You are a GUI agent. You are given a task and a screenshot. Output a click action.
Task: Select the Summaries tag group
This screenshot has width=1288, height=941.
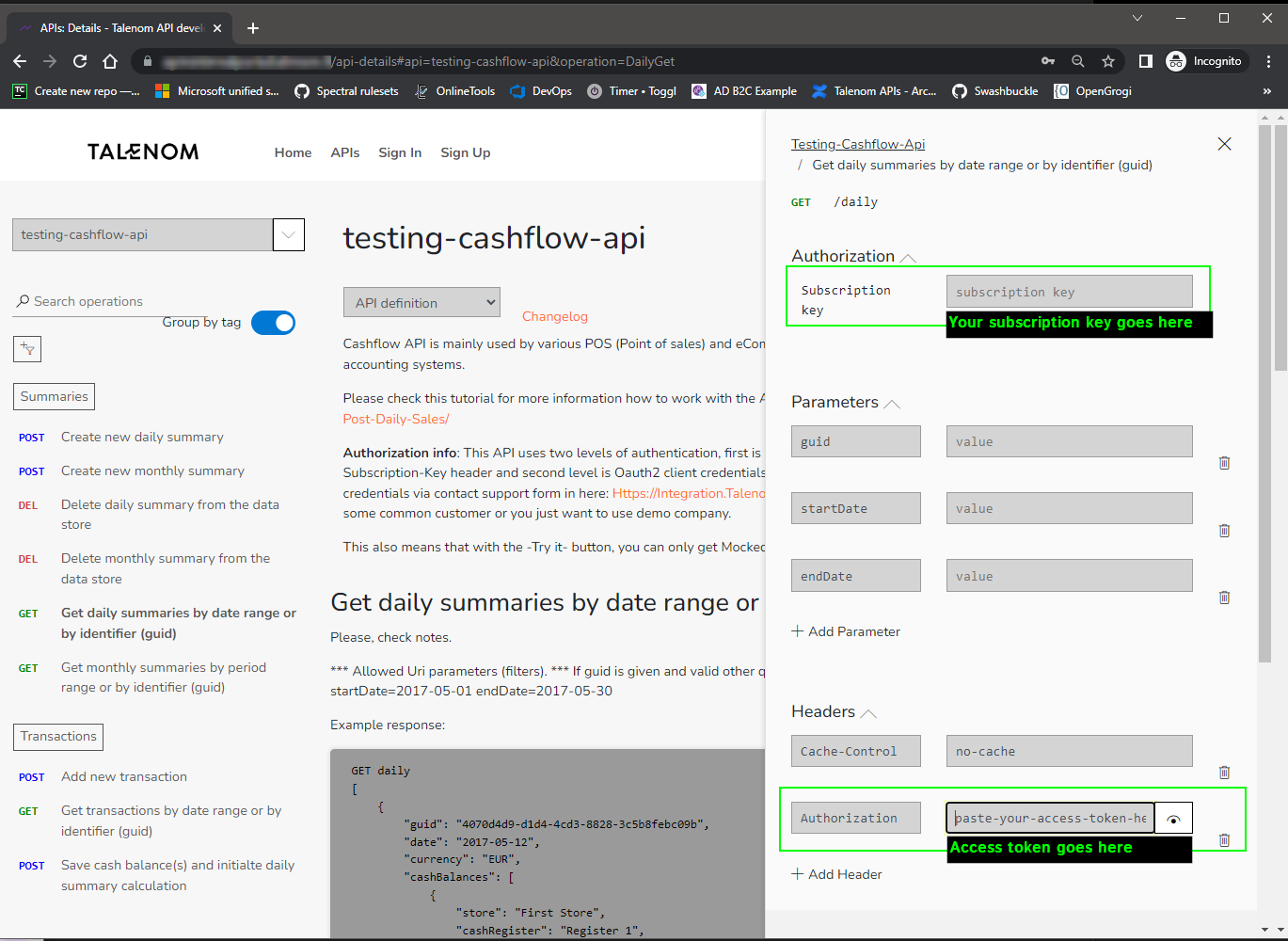coord(54,396)
